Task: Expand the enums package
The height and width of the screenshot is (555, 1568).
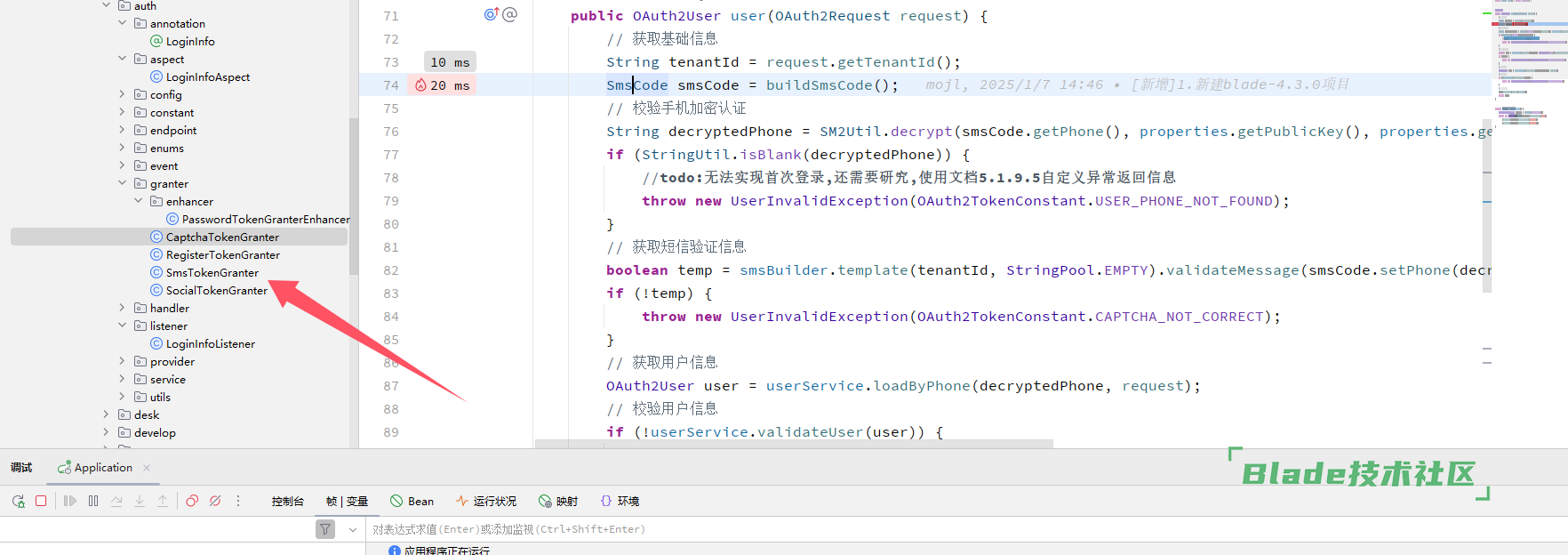Action: coord(123,148)
